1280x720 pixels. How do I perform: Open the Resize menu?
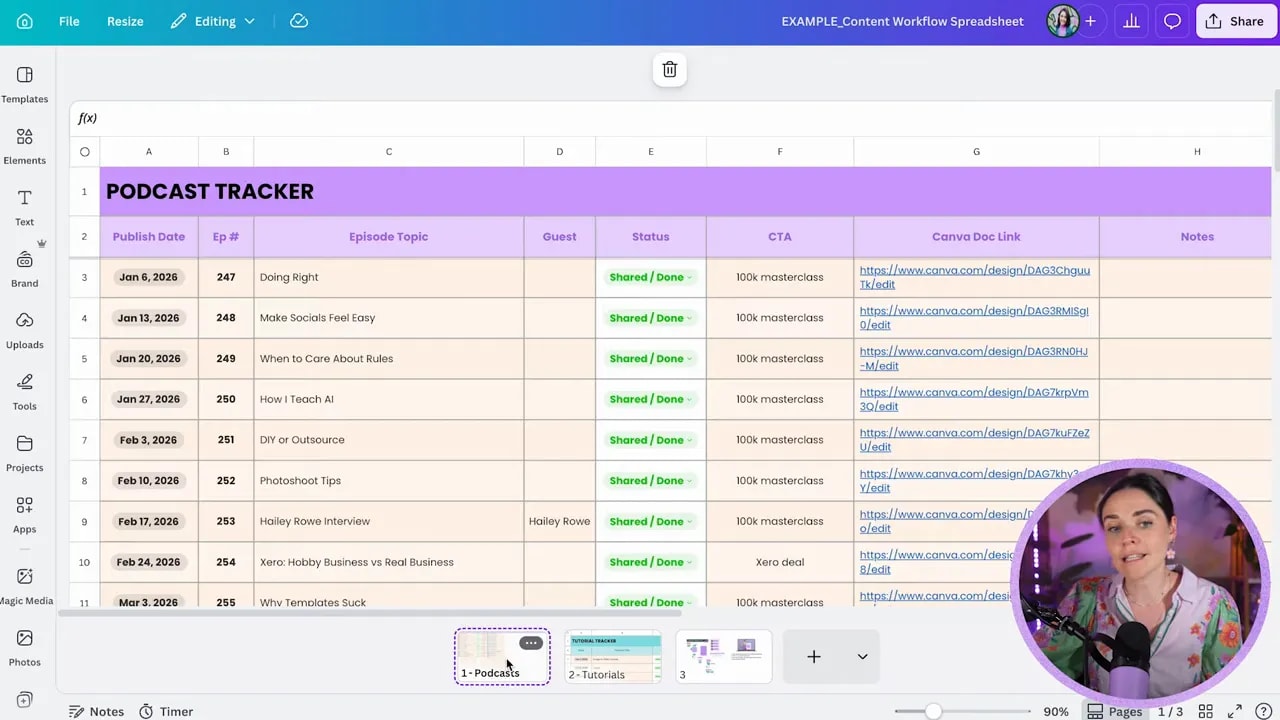[125, 21]
